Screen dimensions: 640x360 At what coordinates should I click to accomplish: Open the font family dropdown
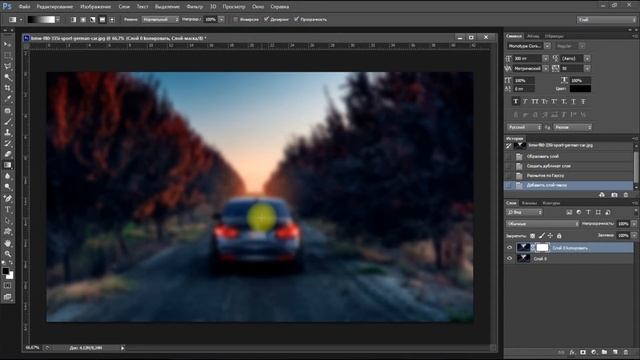[x=547, y=46]
